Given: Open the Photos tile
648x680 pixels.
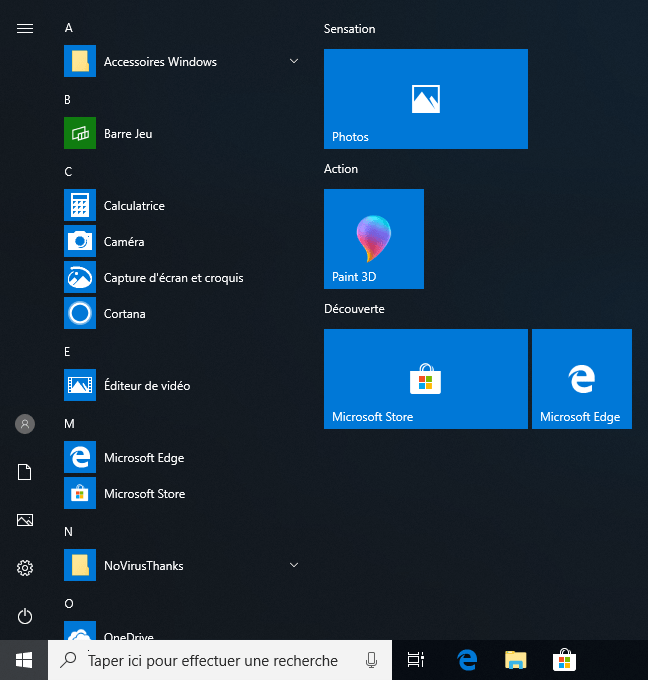Looking at the screenshot, I should [426, 99].
